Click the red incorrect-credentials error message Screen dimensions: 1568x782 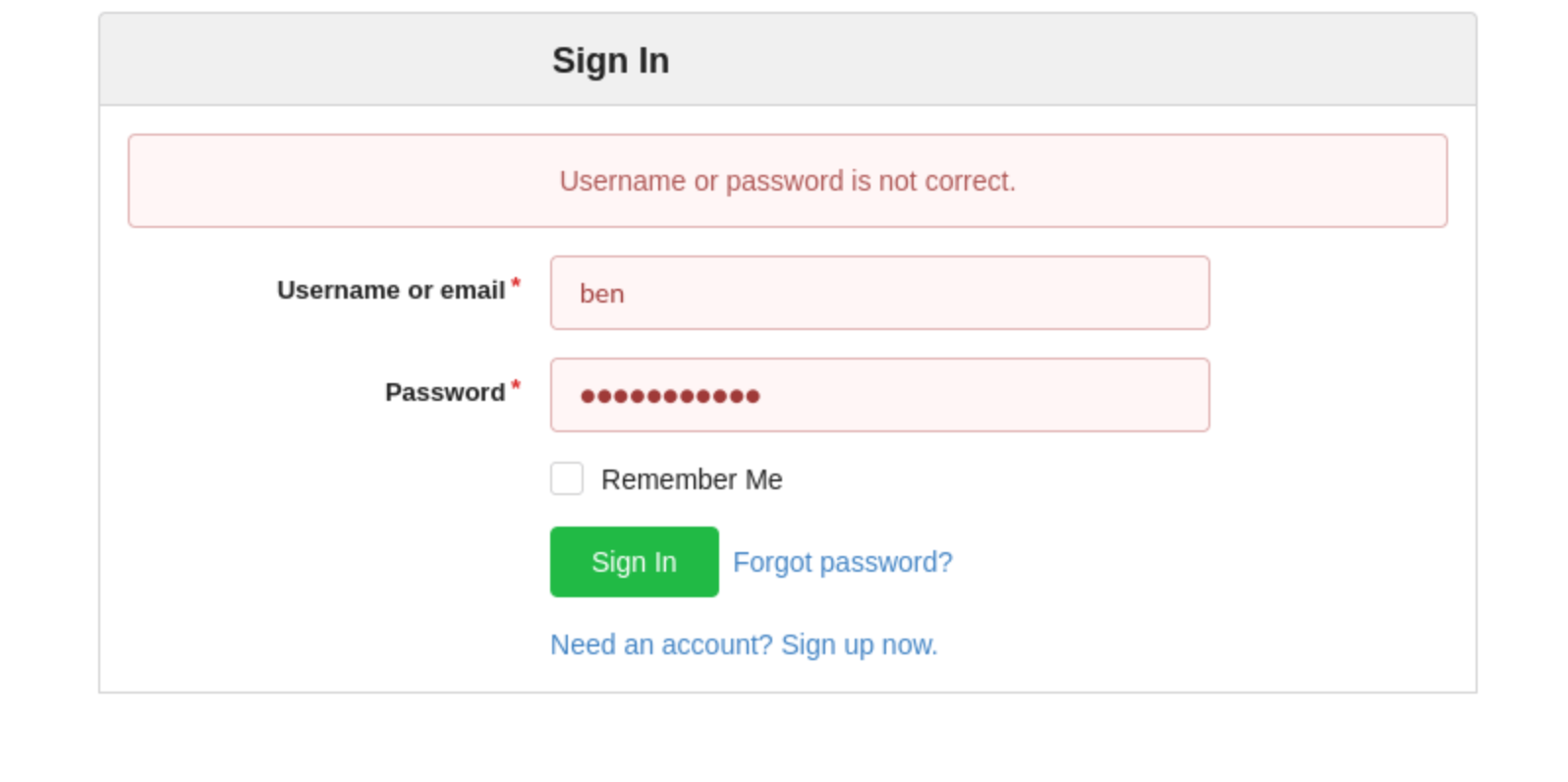tap(787, 181)
